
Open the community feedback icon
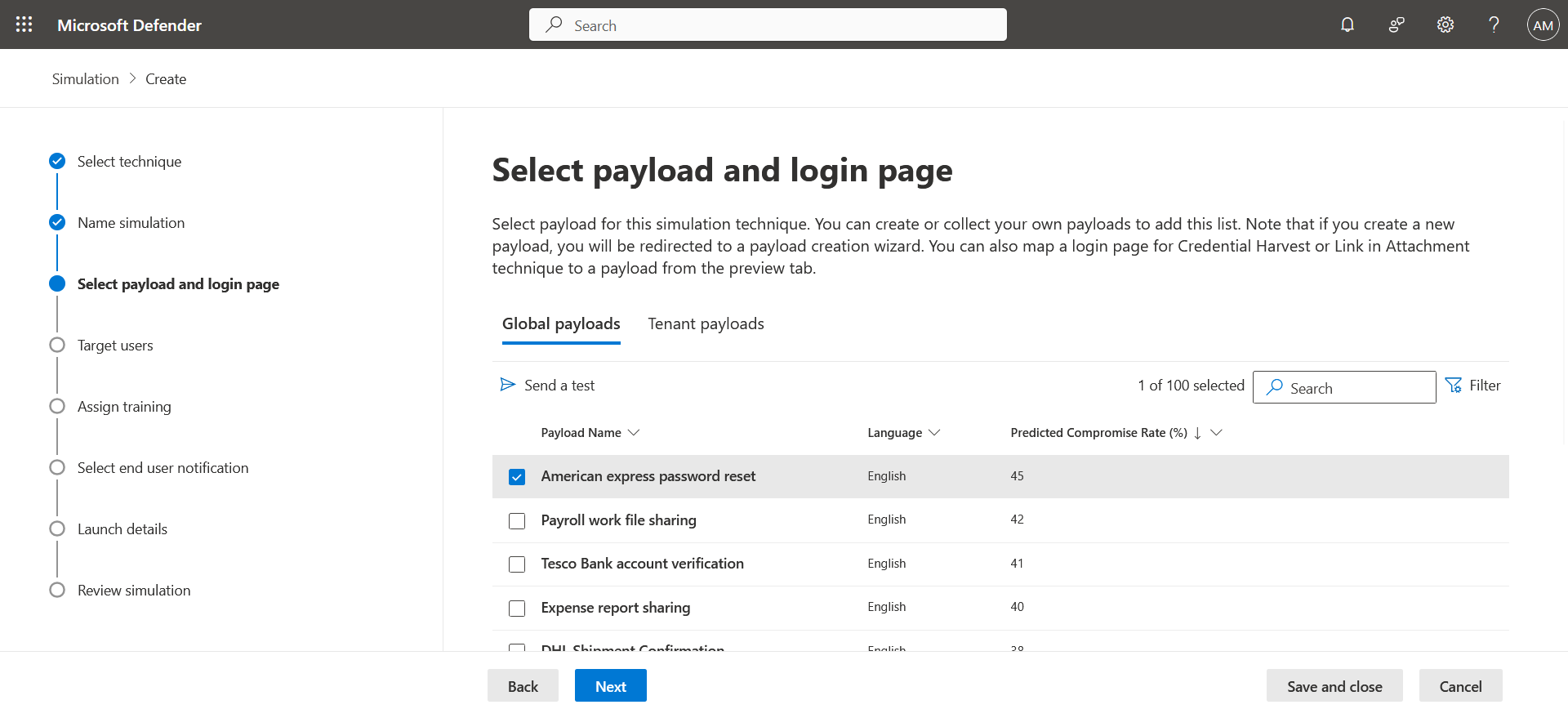(x=1396, y=25)
